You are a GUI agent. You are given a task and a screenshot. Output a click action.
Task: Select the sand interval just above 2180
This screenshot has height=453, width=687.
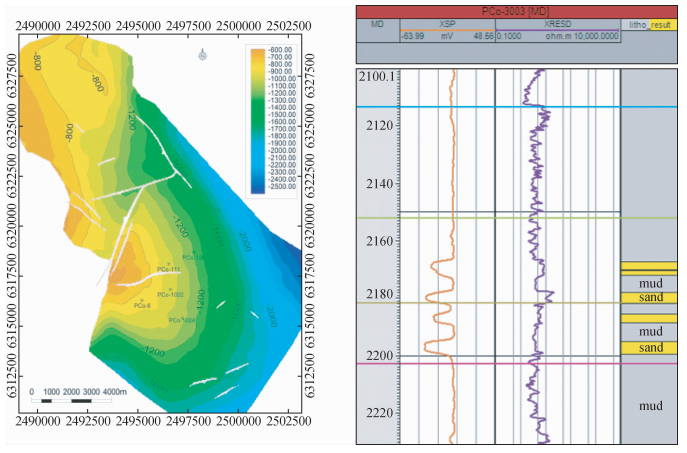(x=650, y=298)
